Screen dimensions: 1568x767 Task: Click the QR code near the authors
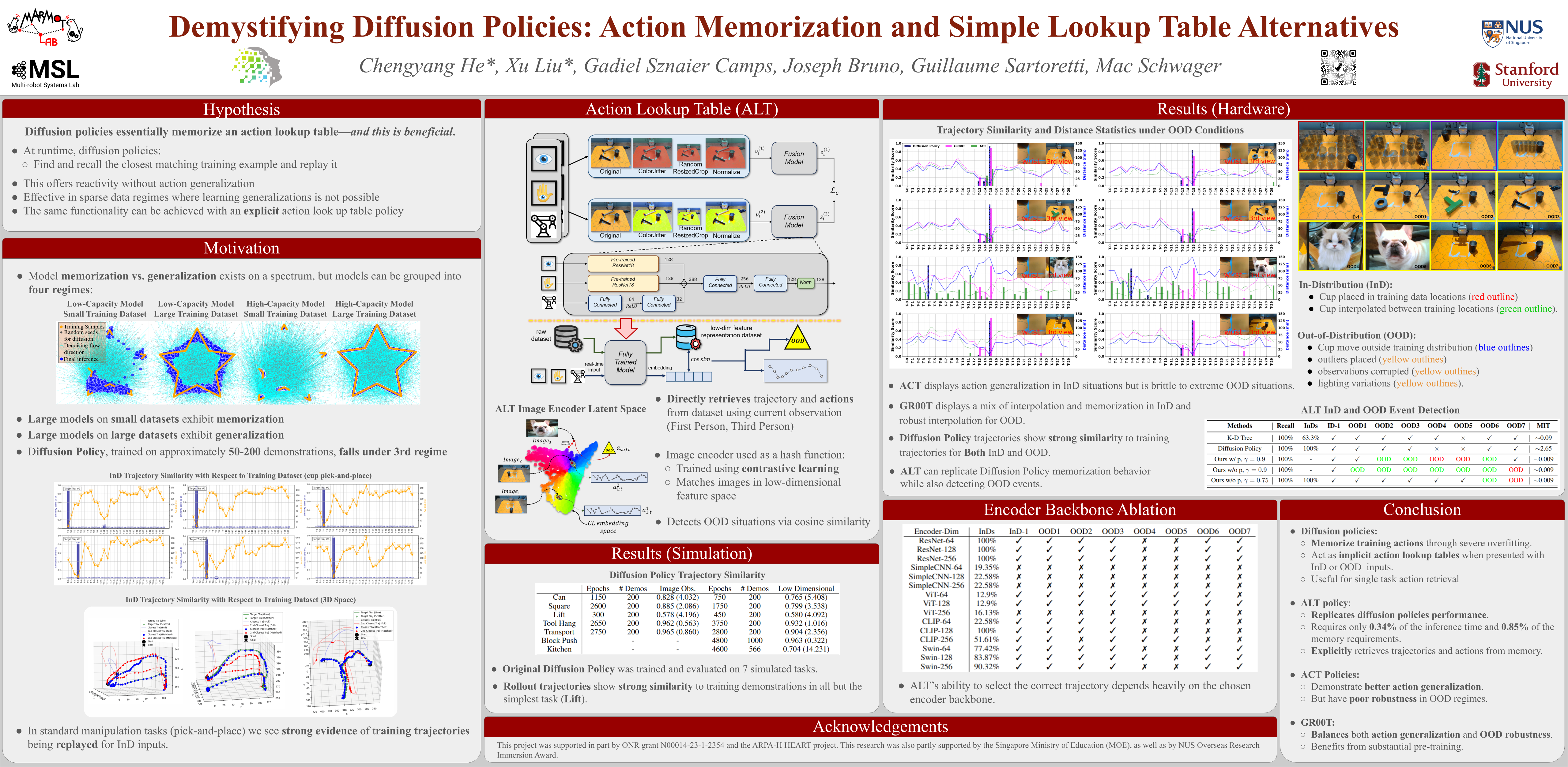tap(1338, 67)
